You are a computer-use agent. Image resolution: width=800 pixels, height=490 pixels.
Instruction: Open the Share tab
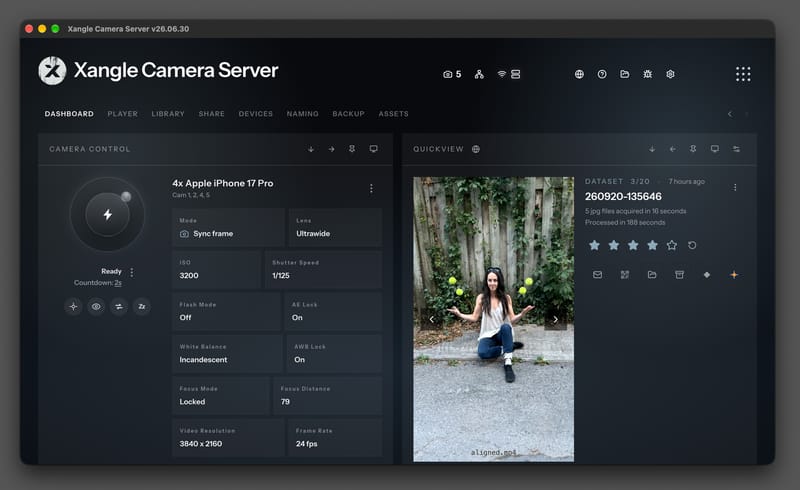click(211, 114)
